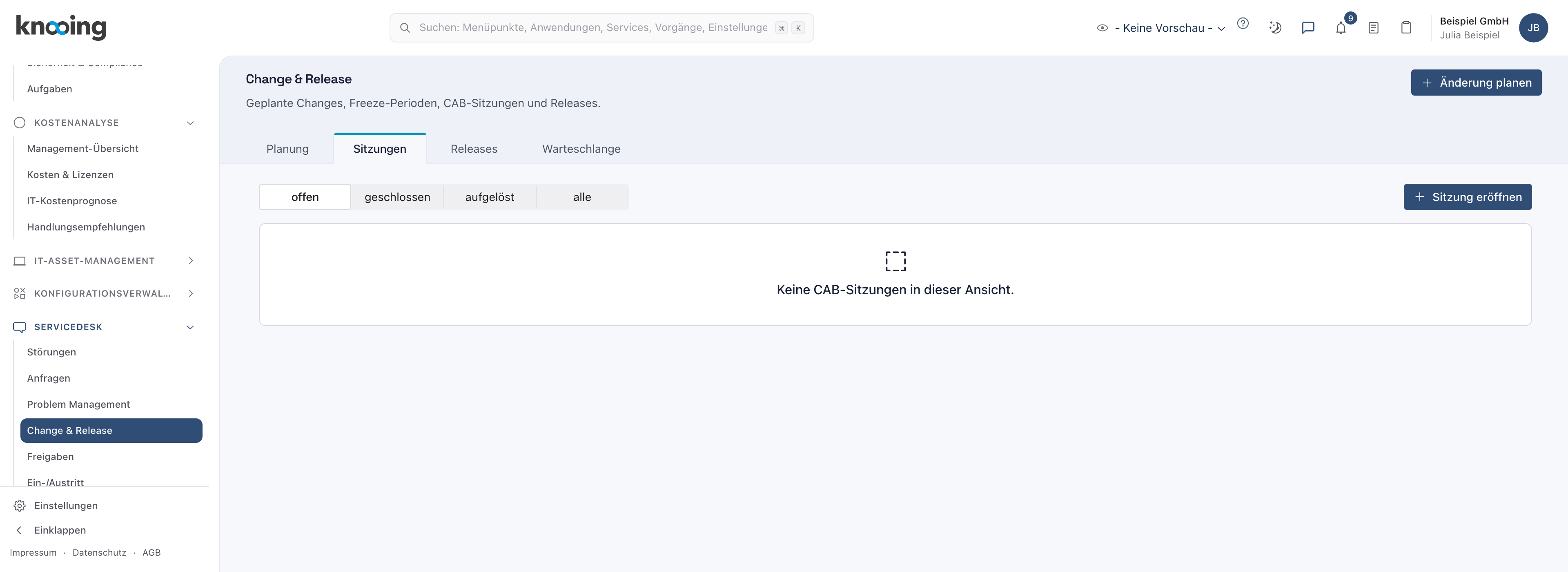Collapse the Kostenanalyse section chevron

click(x=190, y=123)
